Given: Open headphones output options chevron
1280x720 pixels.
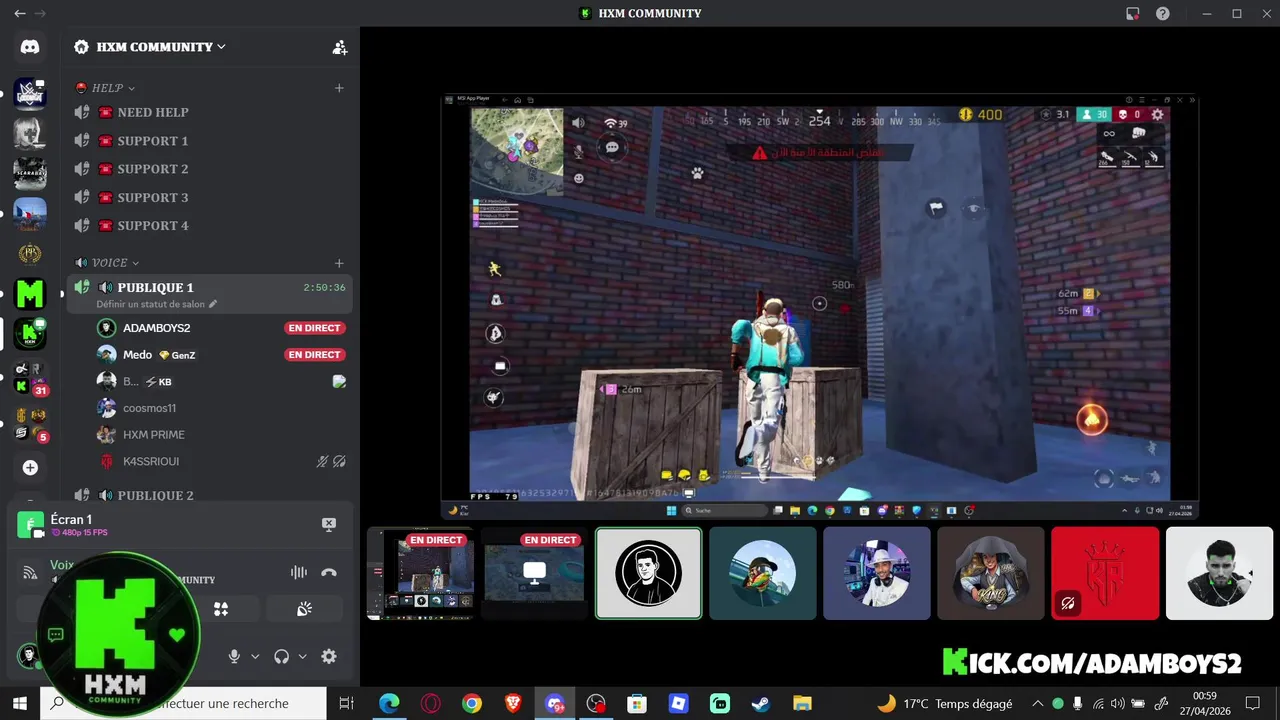Looking at the screenshot, I should click(302, 657).
